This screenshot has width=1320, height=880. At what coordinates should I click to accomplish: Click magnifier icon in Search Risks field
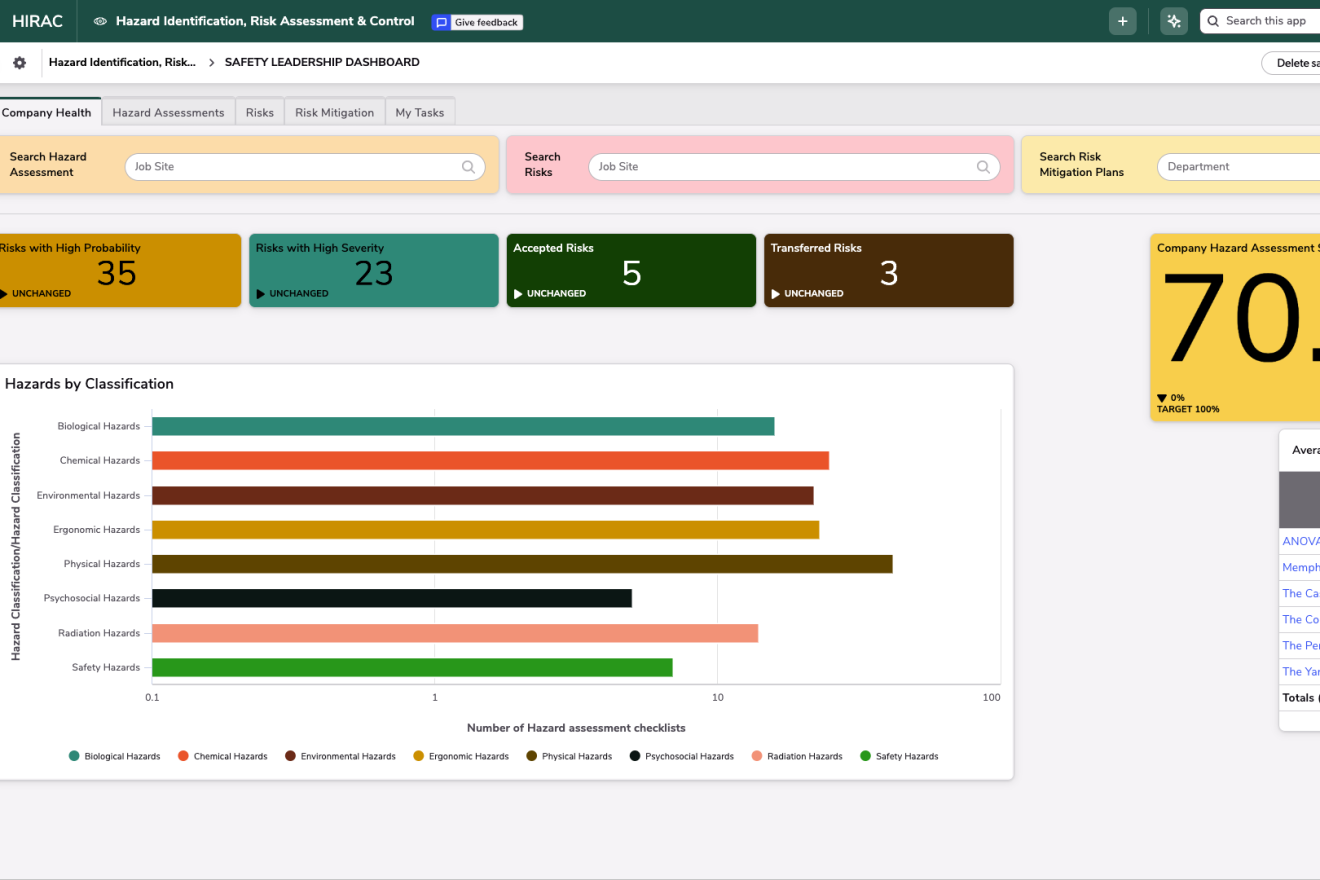[983, 167]
